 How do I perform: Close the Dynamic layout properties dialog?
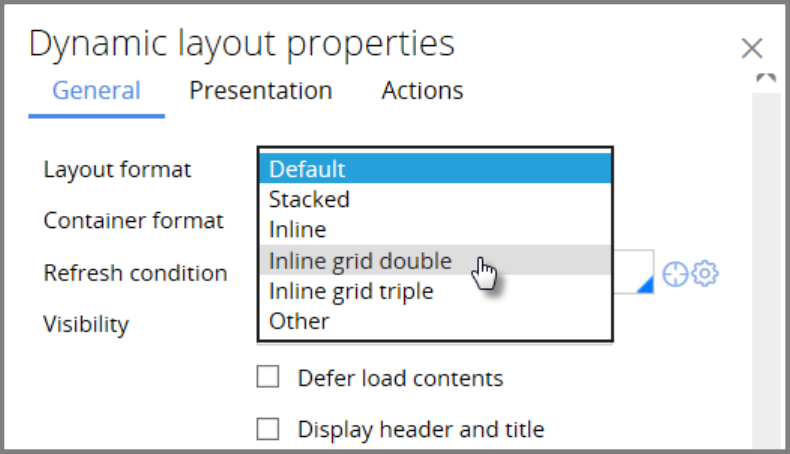click(751, 47)
